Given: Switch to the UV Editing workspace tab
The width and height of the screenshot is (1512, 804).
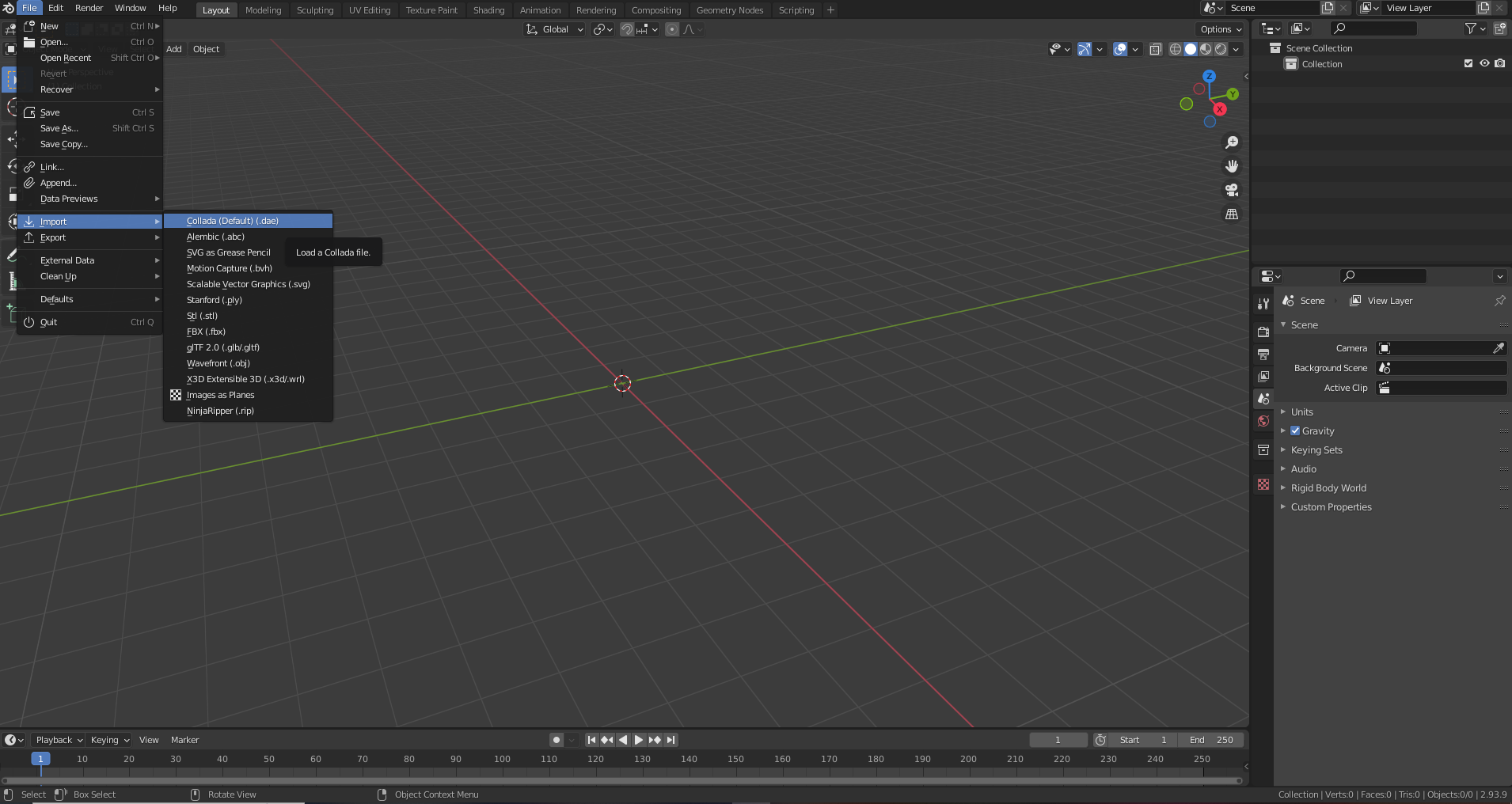Looking at the screenshot, I should (370, 10).
